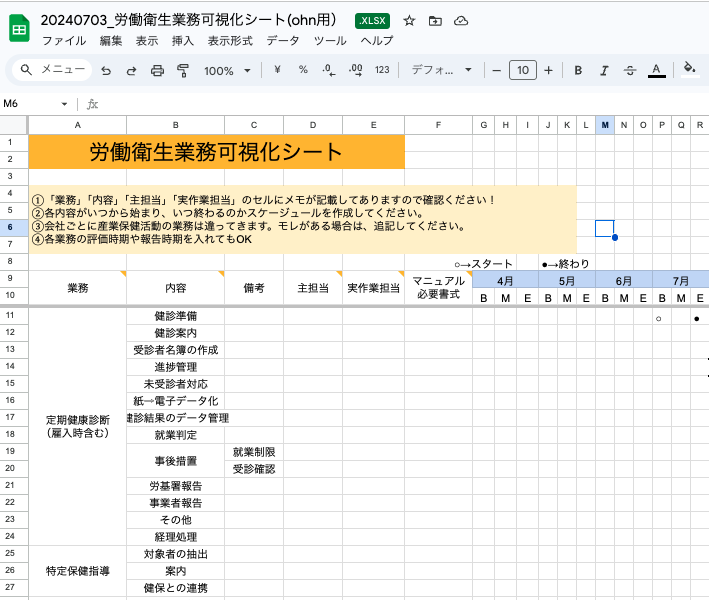Image resolution: width=709 pixels, height=600 pixels.
Task: Select column M header
Action: [605, 125]
